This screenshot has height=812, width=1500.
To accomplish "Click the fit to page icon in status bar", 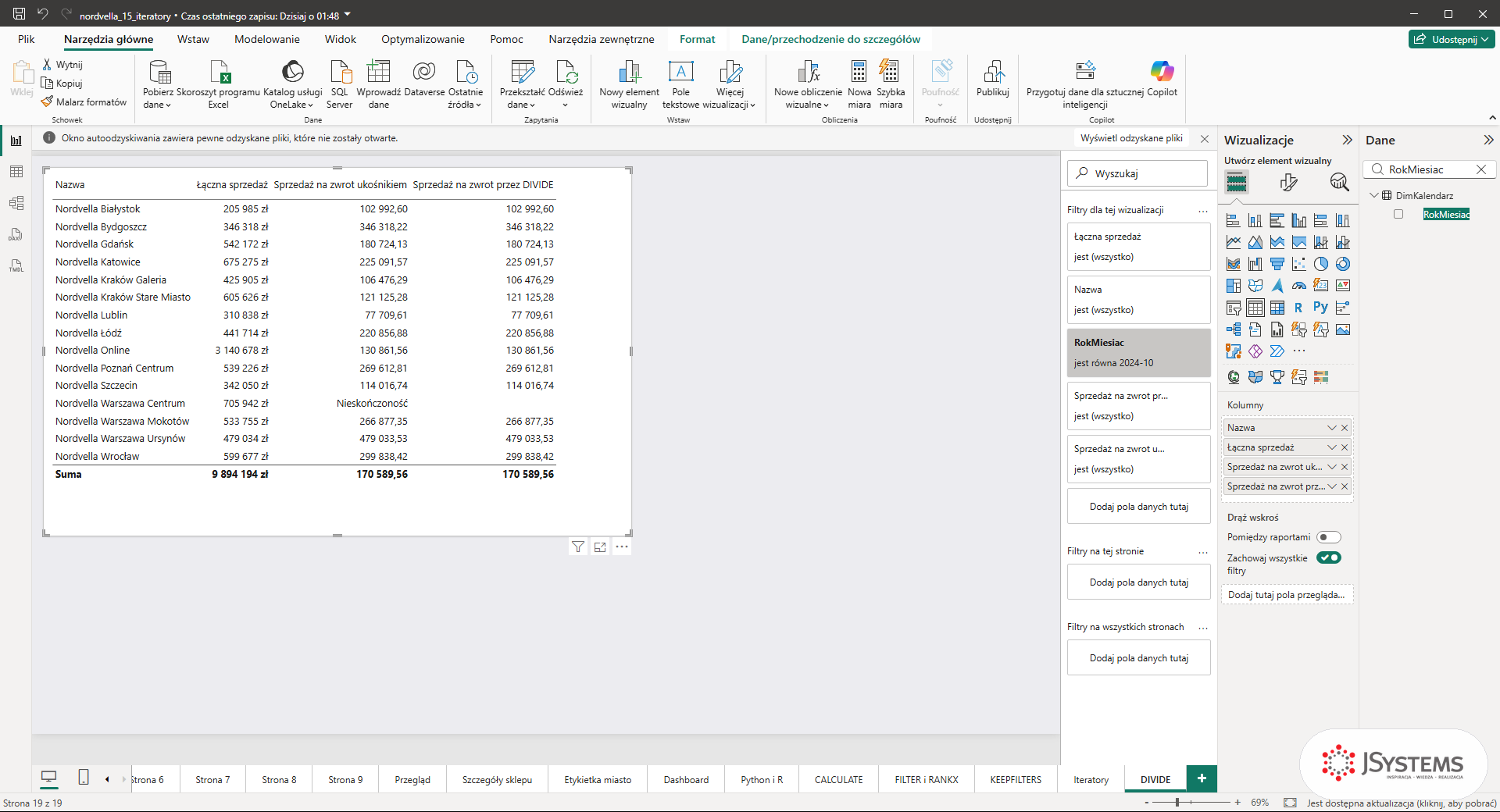I will coord(1290,802).
